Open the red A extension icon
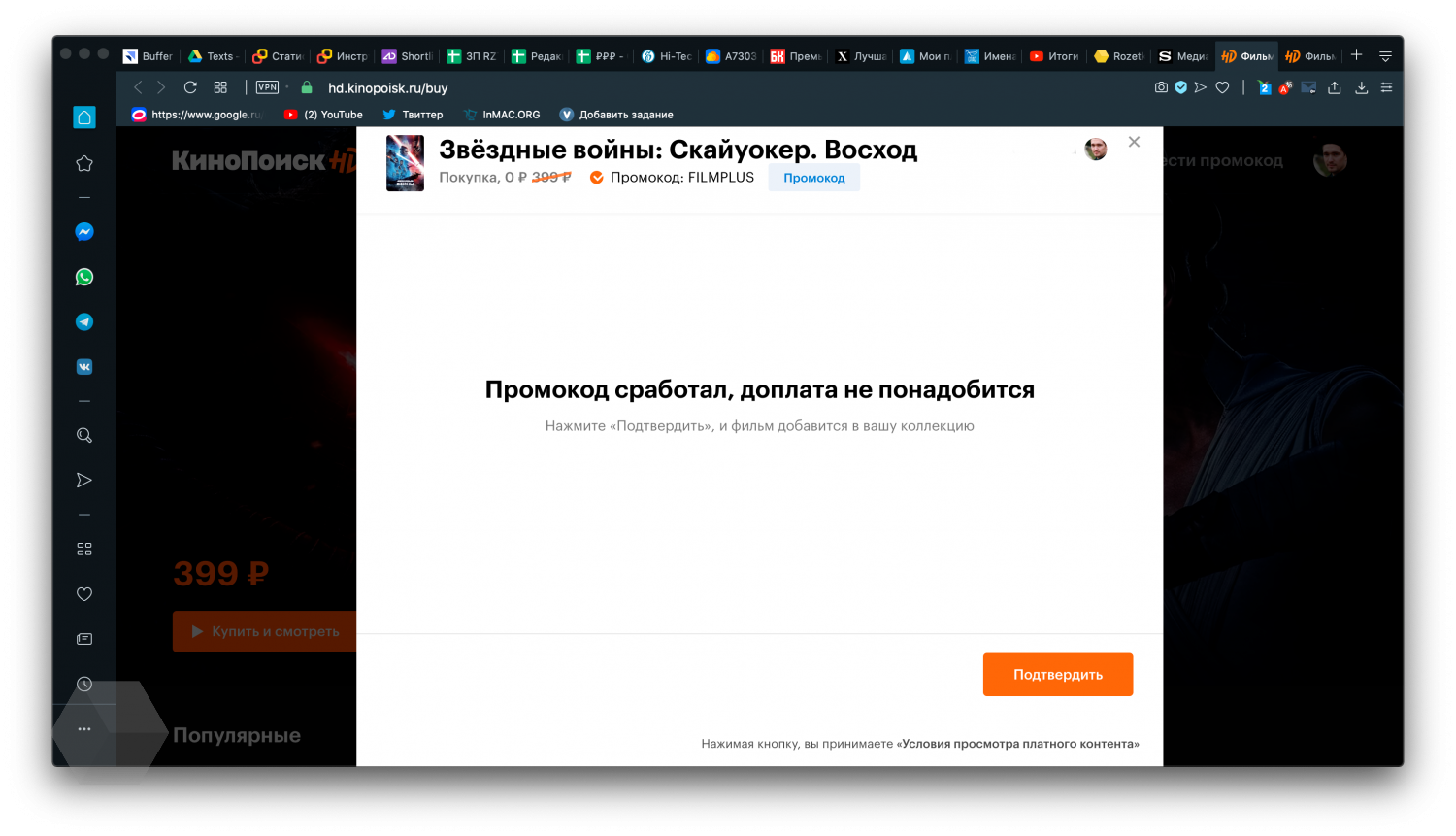Viewport: 1456px width, 836px height. click(x=1285, y=87)
